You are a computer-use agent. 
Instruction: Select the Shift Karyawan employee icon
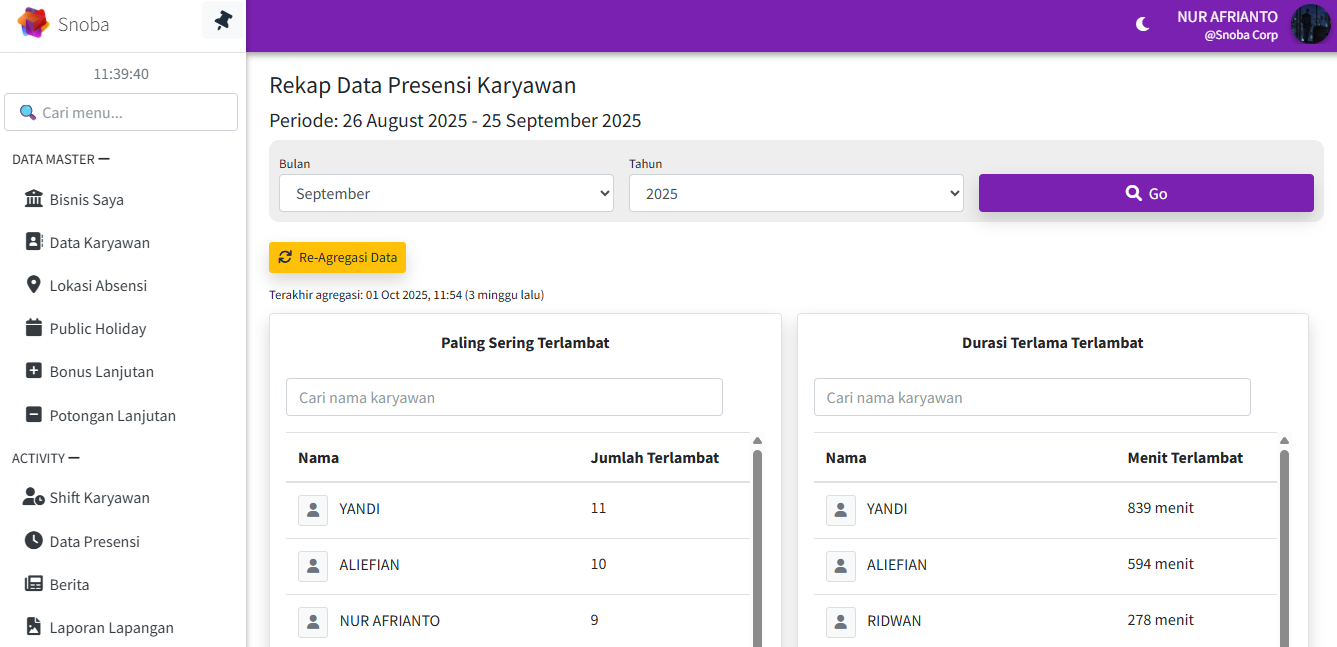31,497
